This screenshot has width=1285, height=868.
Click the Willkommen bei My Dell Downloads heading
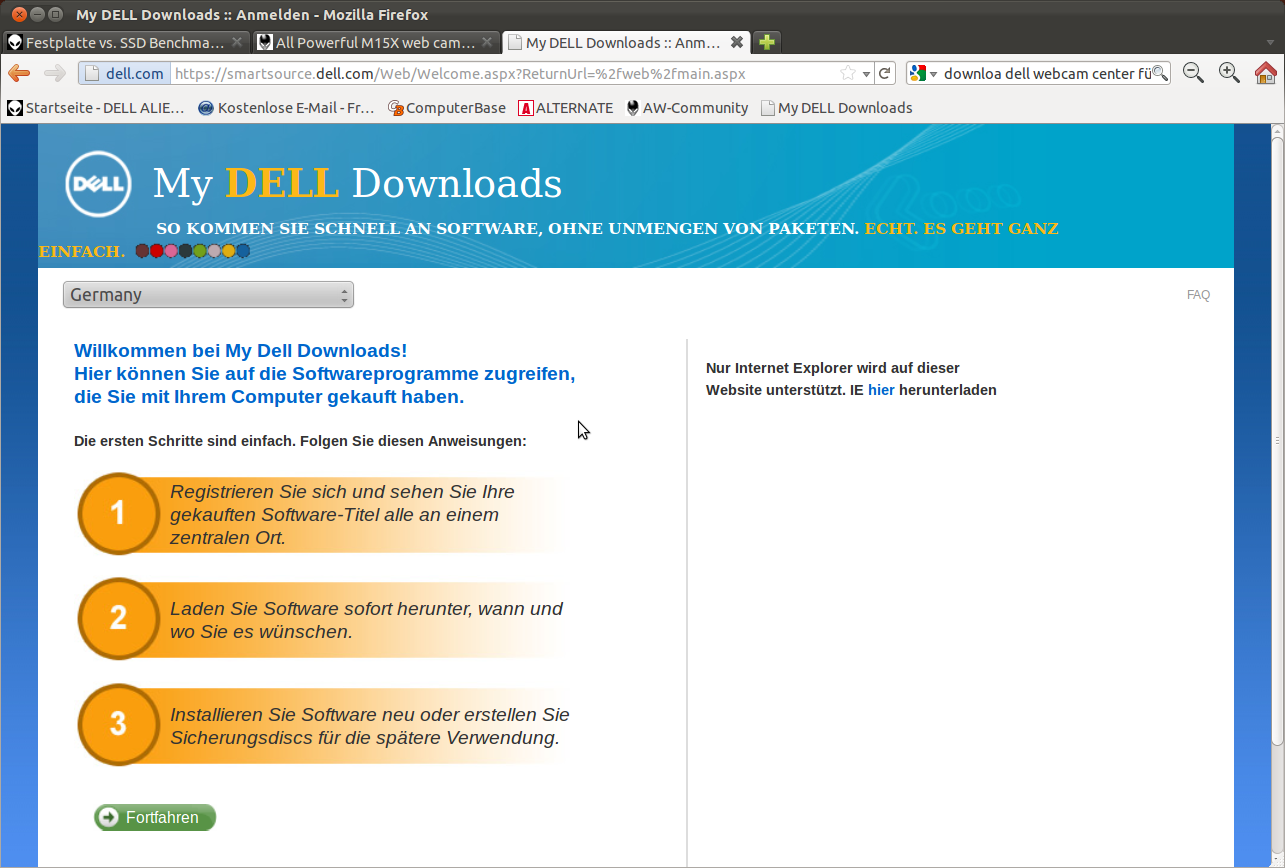(241, 351)
